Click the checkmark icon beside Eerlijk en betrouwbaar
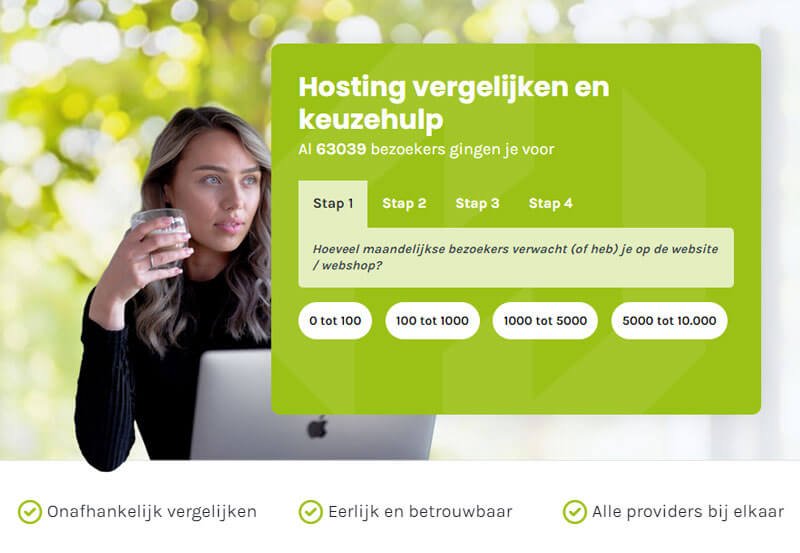 310,512
